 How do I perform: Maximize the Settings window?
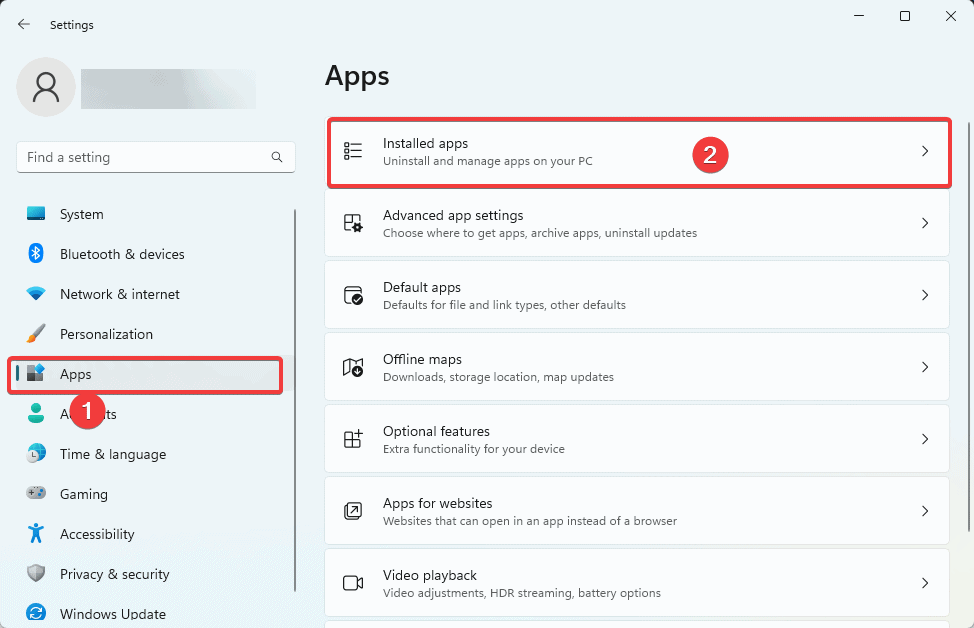click(905, 16)
